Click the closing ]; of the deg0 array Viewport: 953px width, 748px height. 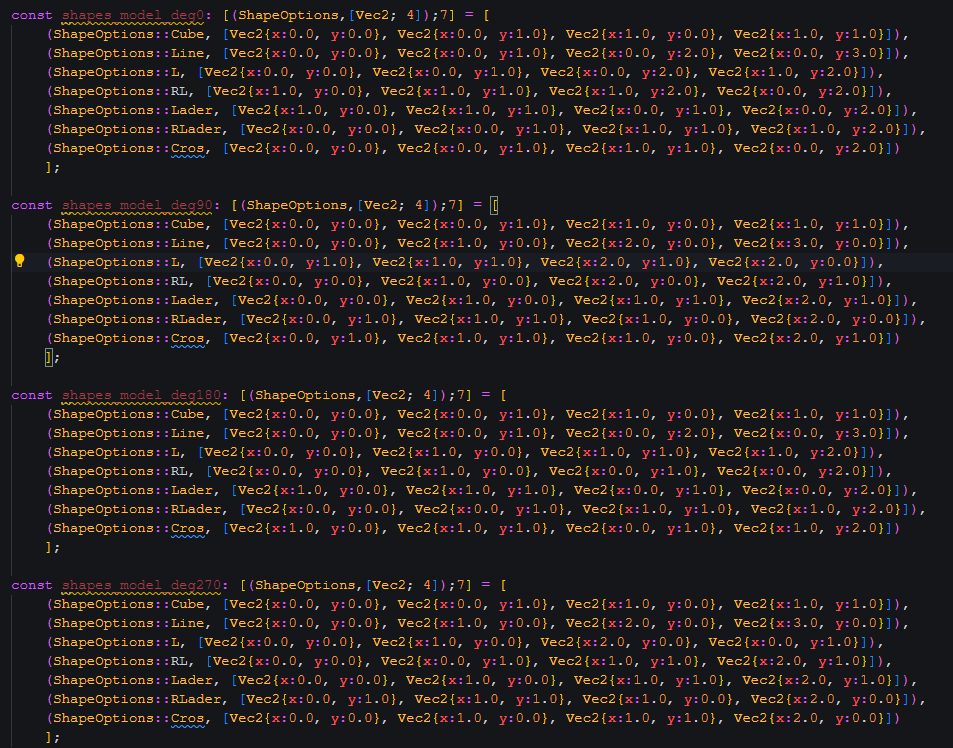53,167
